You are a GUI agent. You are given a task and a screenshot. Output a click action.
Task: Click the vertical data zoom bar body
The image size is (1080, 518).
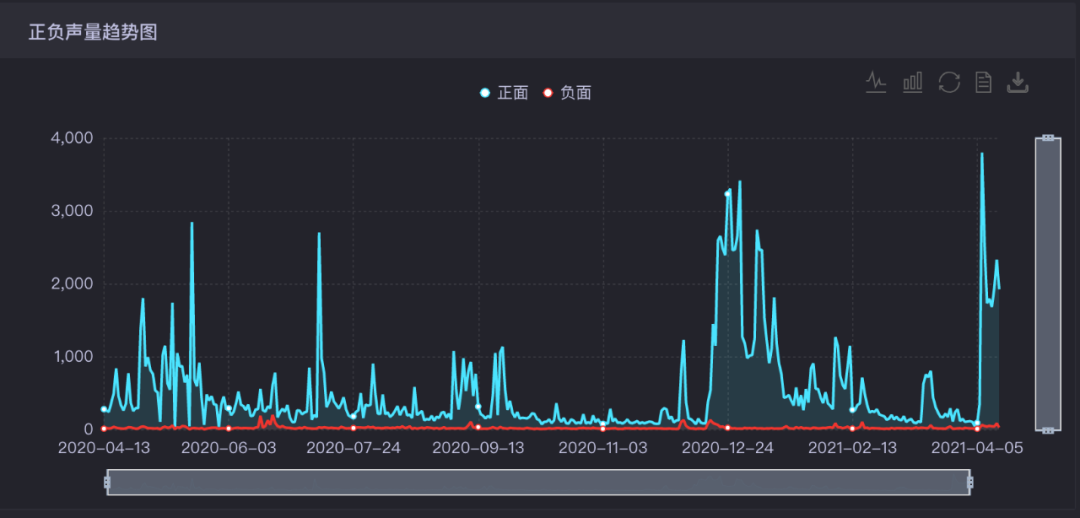1048,284
